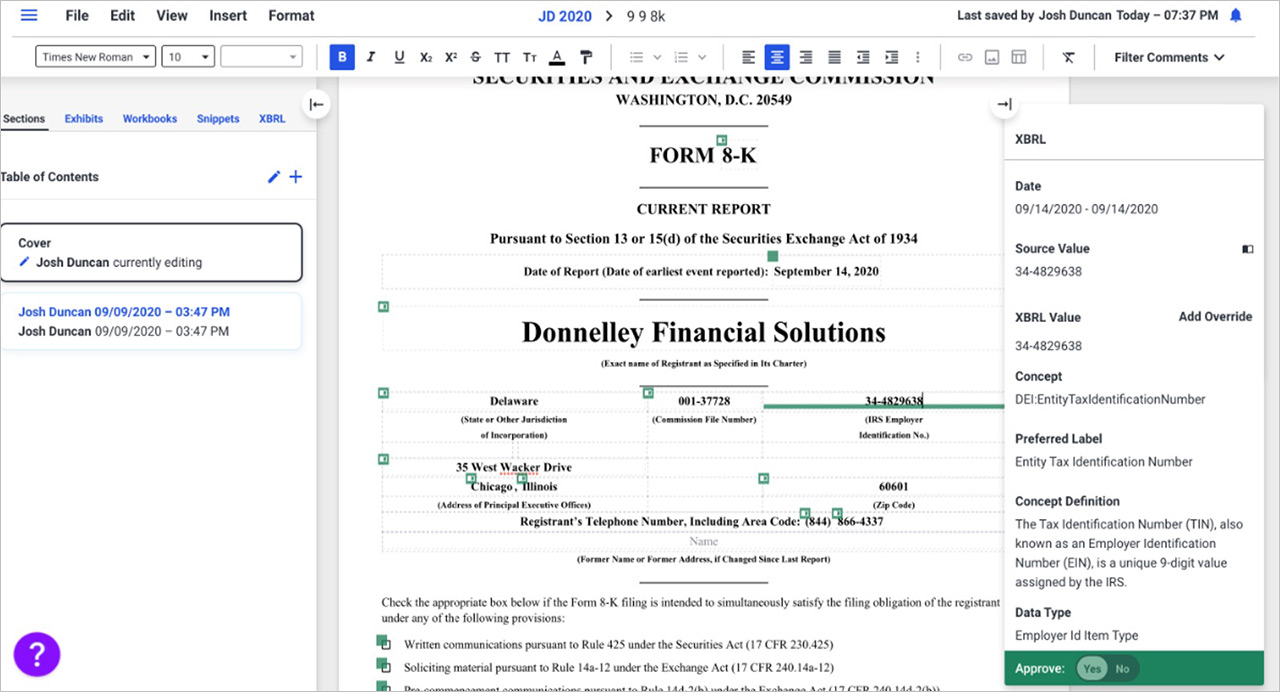Open the text color picker

(x=557, y=57)
